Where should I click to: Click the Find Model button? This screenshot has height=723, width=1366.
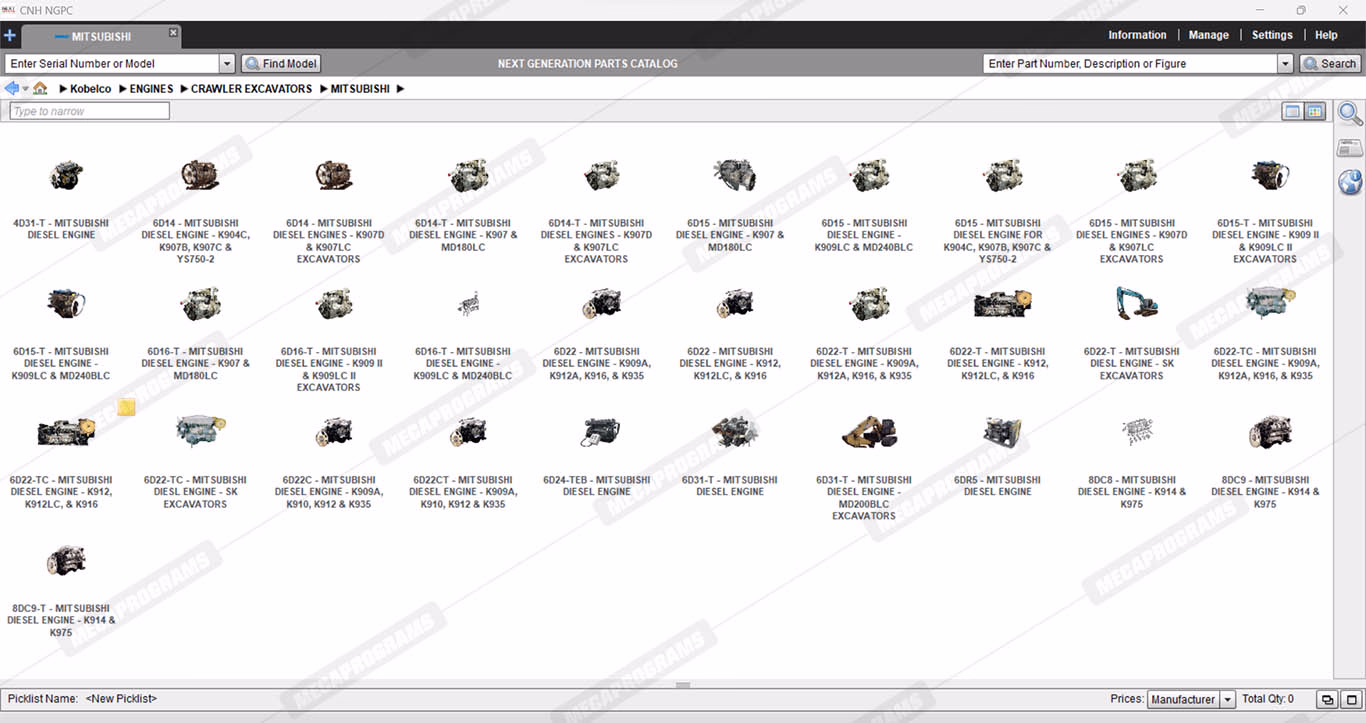click(x=281, y=64)
